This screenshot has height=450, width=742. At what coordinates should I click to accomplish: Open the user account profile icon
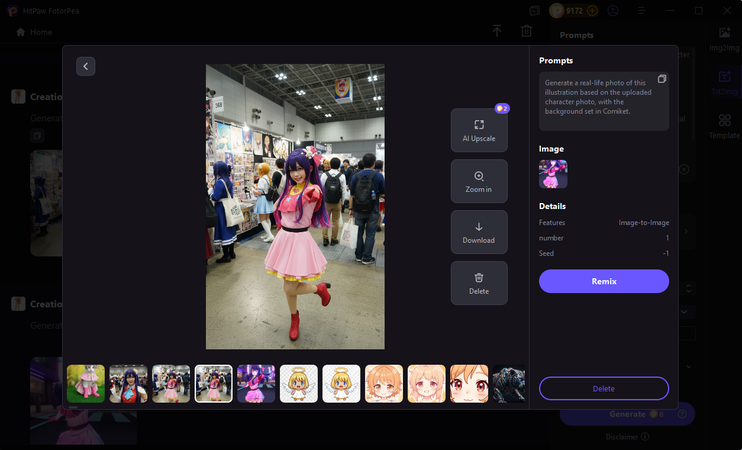(x=613, y=10)
